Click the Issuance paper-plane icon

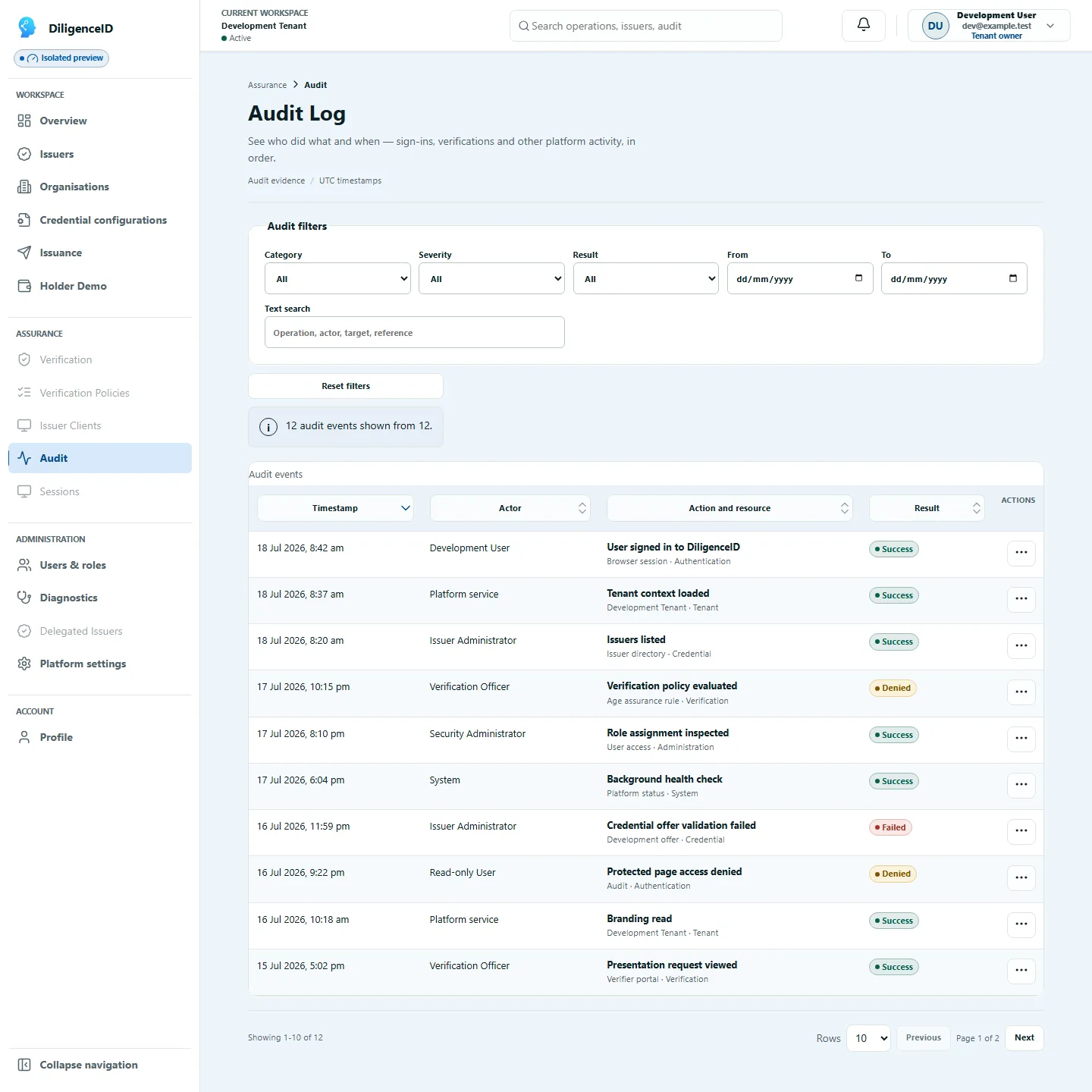[24, 253]
